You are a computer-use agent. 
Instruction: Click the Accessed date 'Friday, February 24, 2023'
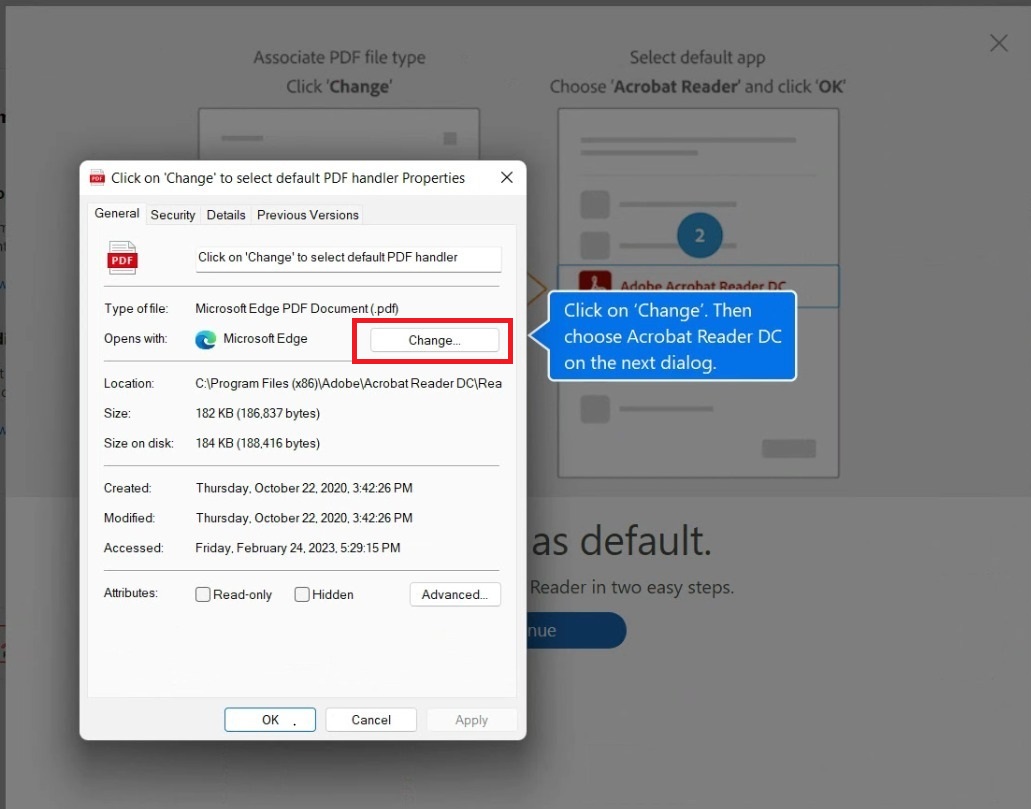click(x=298, y=548)
